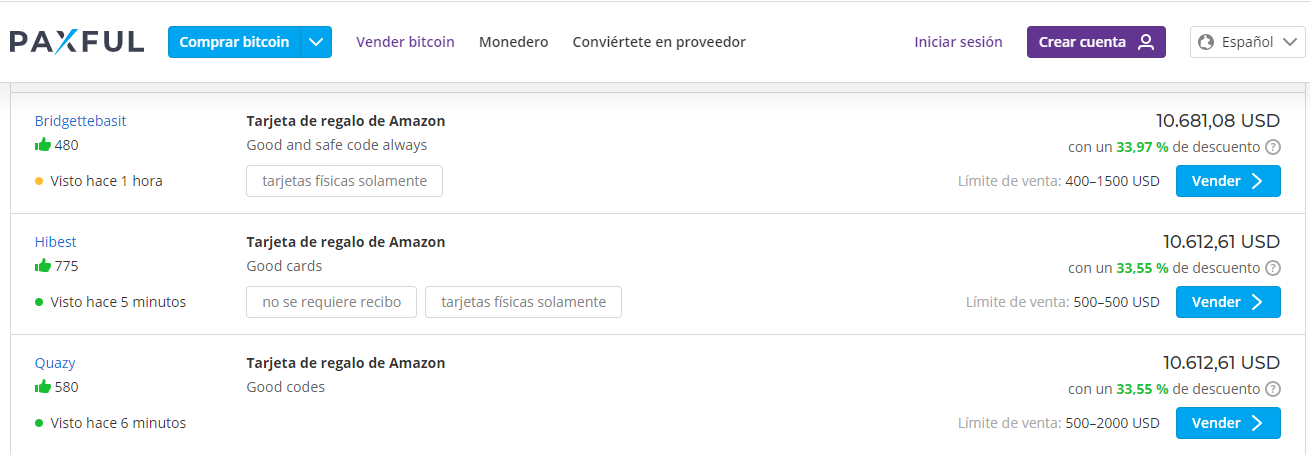Click Vender on the Hibest offer
This screenshot has width=1311, height=455.
(1228, 302)
